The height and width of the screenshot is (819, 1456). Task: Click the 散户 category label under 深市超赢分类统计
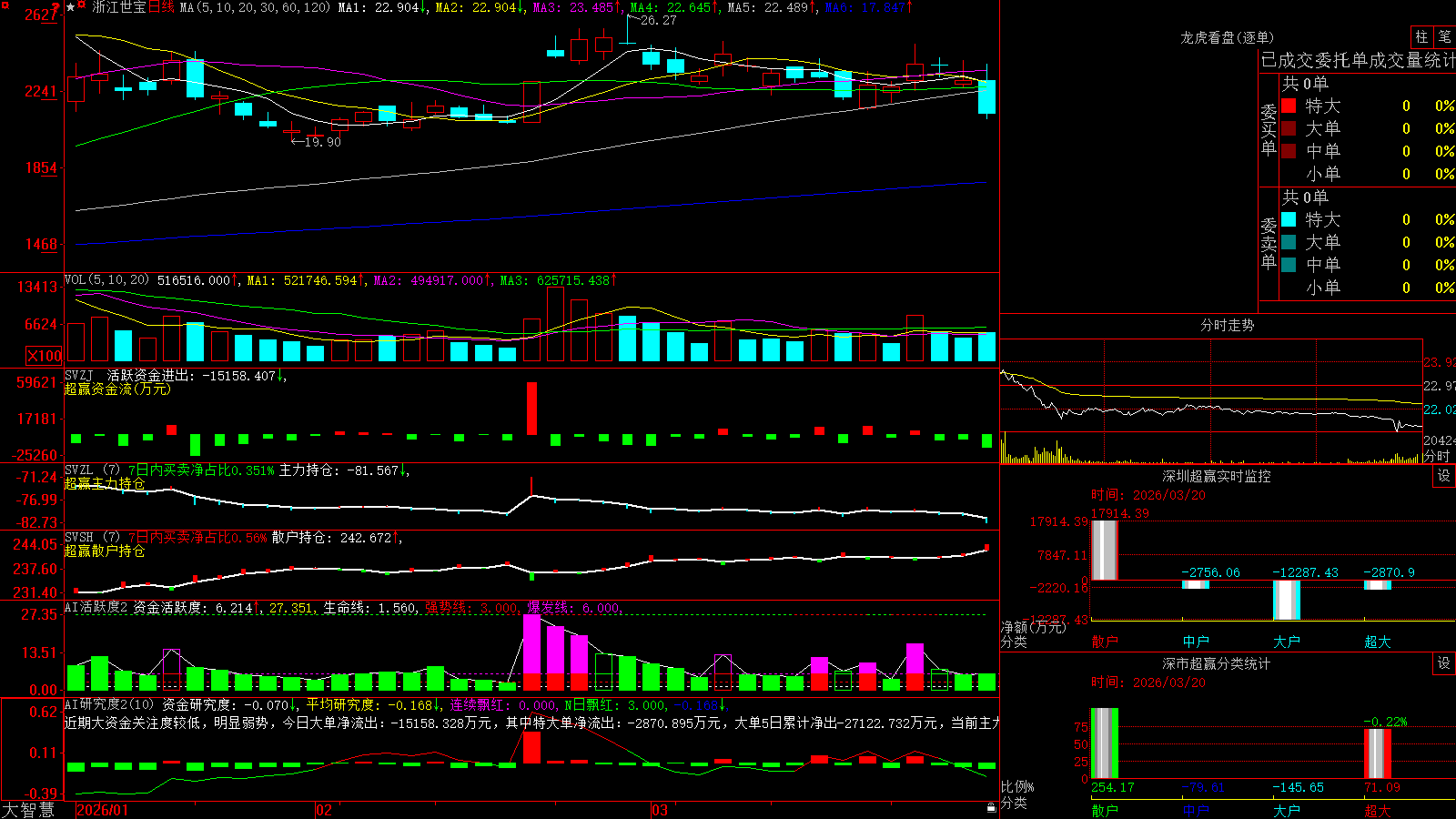pyautogui.click(x=1104, y=810)
